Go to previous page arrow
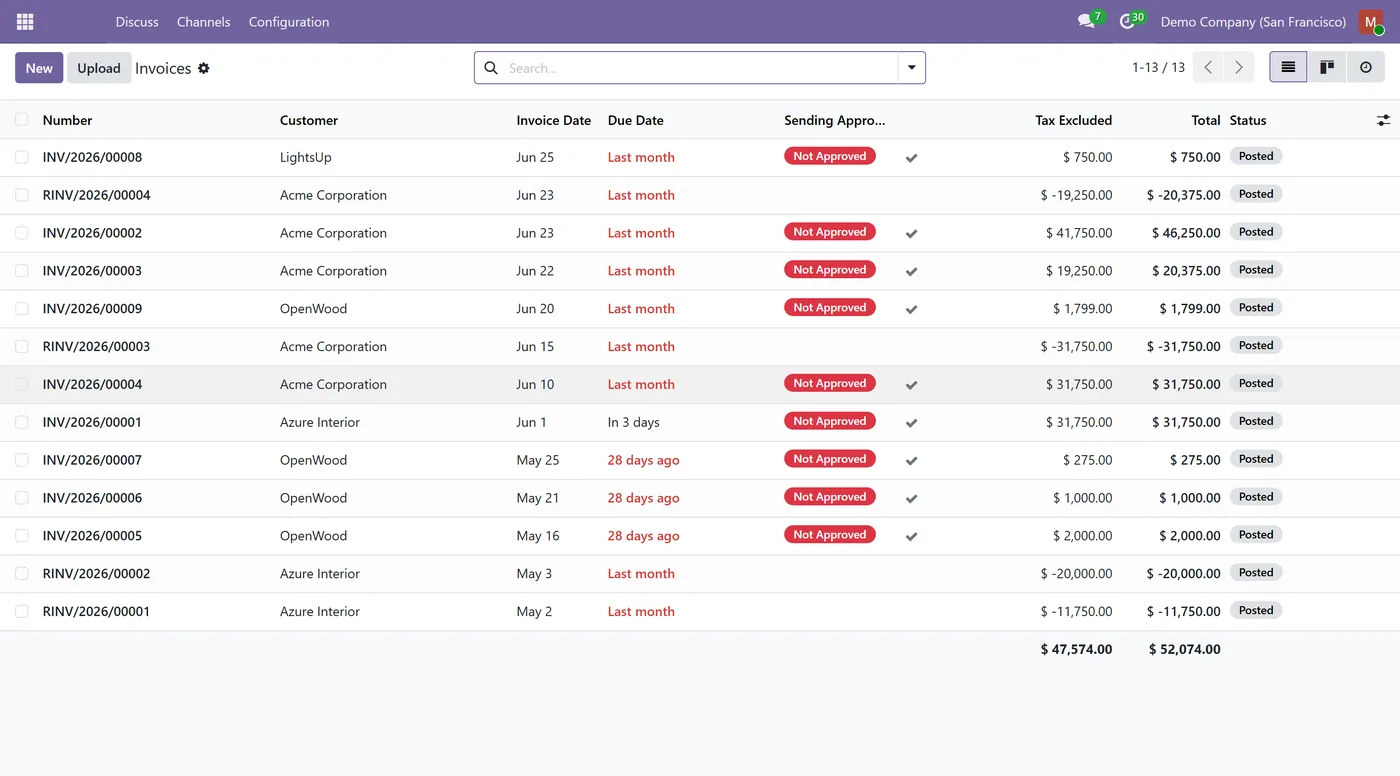Screen dimensions: 1400x776 (1208, 67)
